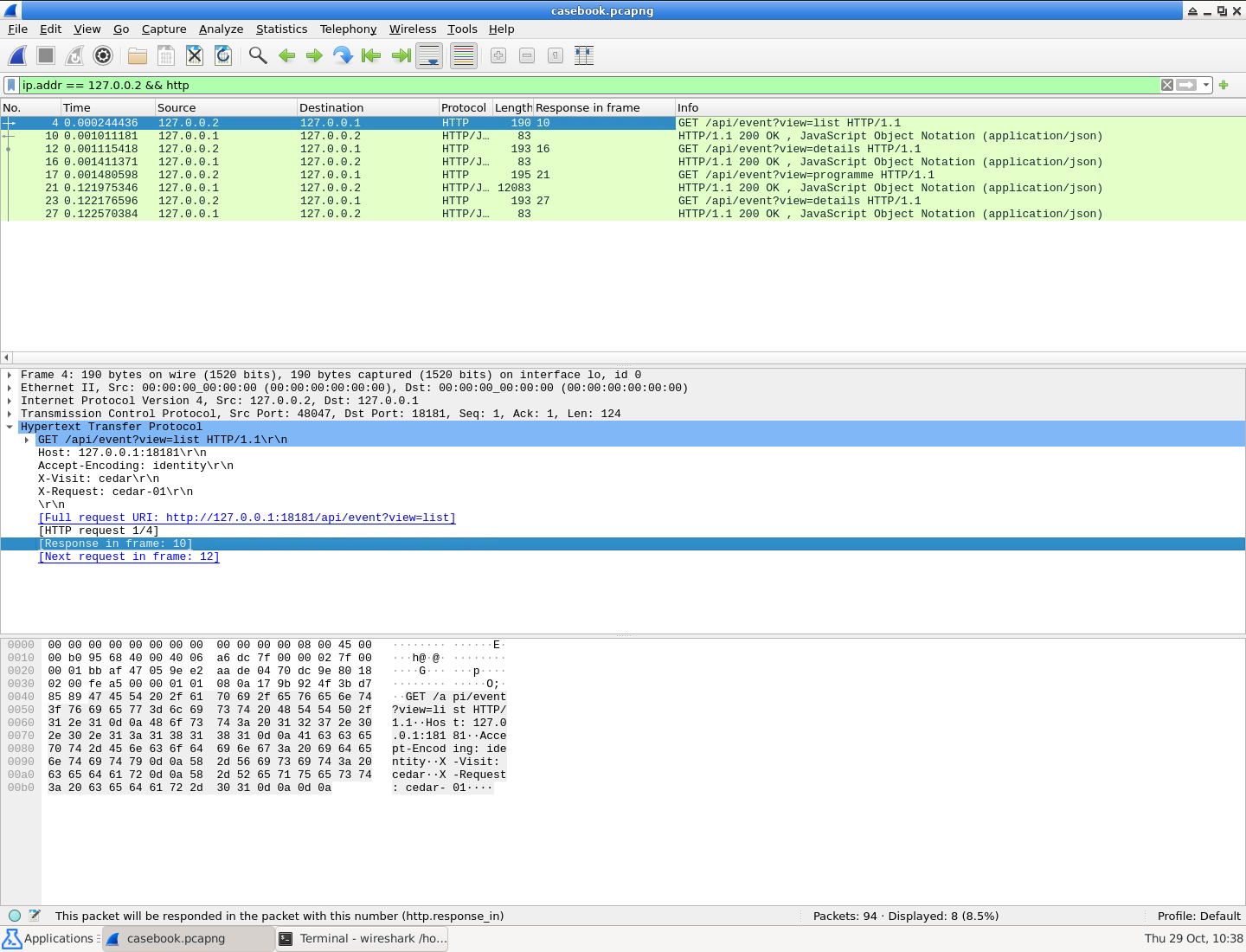
Task: Follow Next request in frame 12 link
Action: pos(129,556)
